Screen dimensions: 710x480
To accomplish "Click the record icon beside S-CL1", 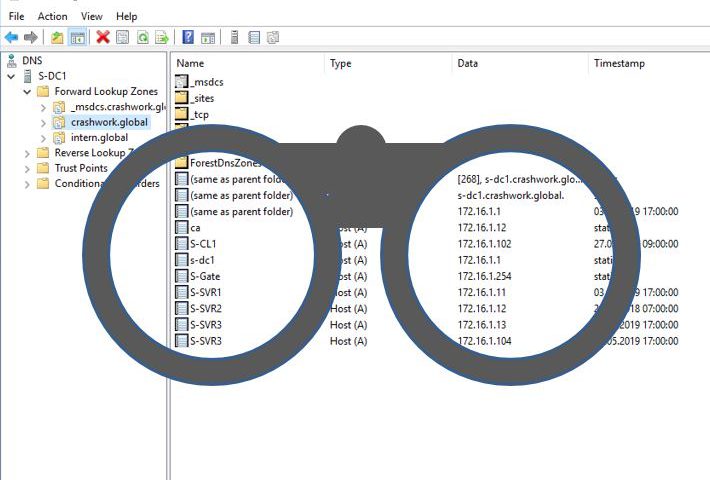I will click(182, 244).
